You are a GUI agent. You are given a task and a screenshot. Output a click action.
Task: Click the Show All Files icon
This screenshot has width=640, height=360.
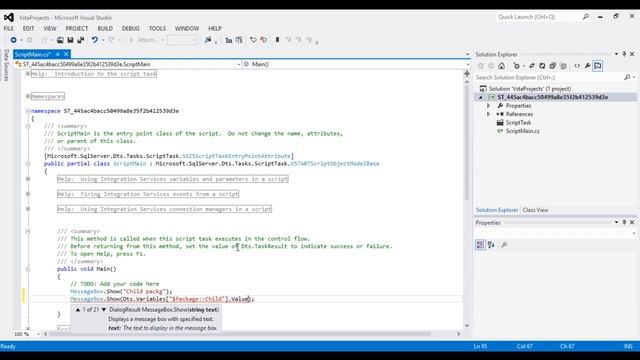pyautogui.click(x=564, y=66)
